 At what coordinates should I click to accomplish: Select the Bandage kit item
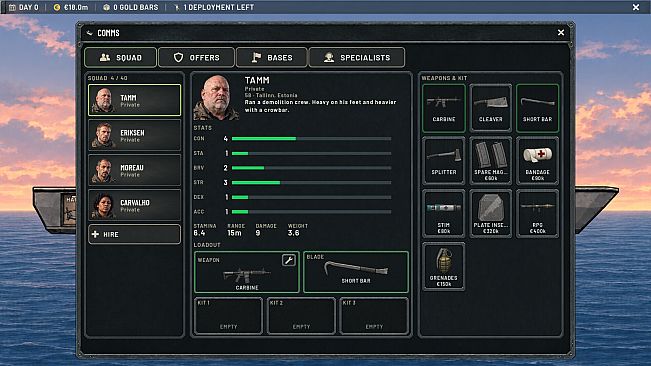click(537, 161)
